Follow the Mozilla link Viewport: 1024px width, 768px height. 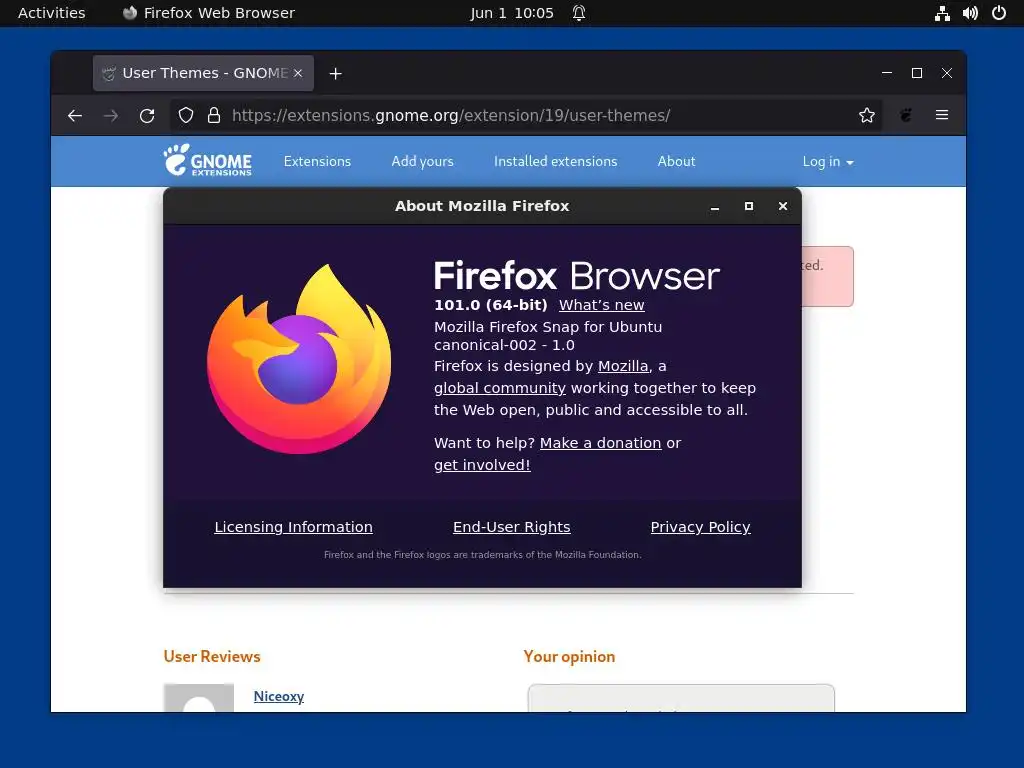click(623, 366)
